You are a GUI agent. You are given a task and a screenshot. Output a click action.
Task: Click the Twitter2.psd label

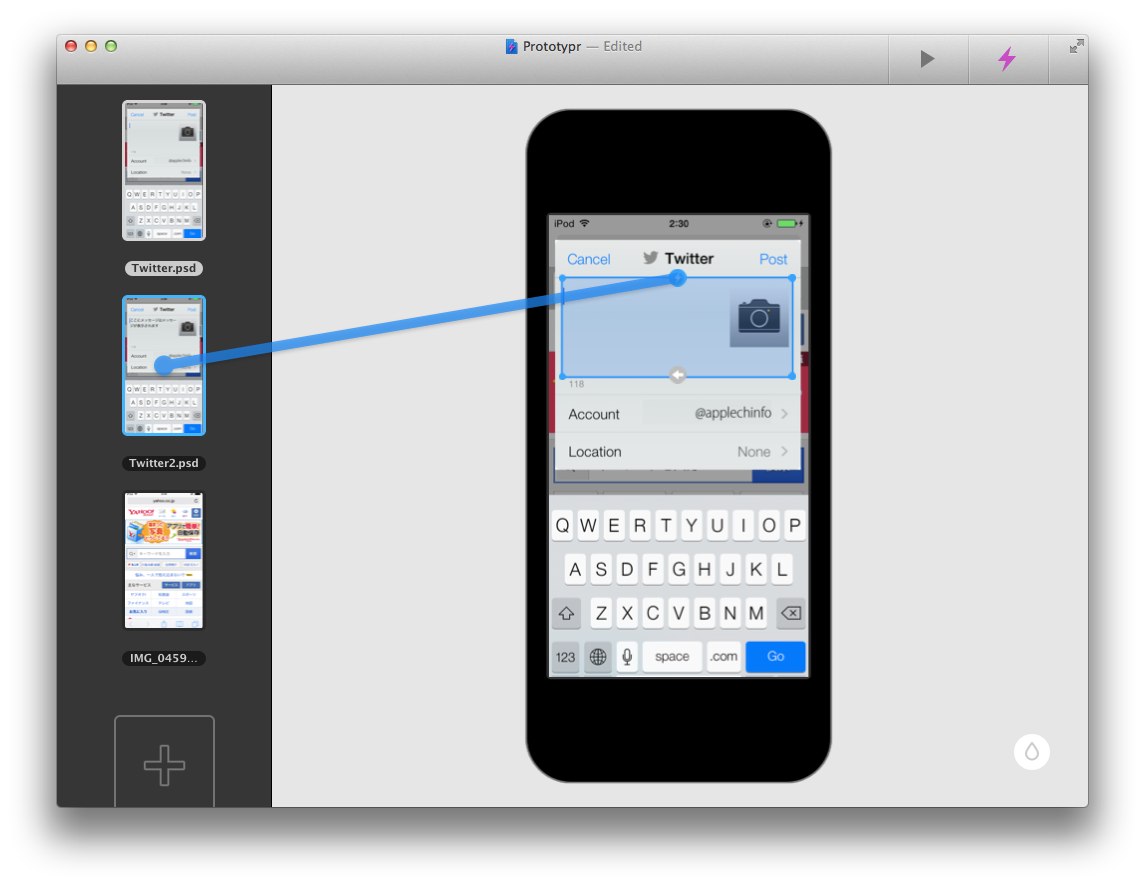pos(164,463)
